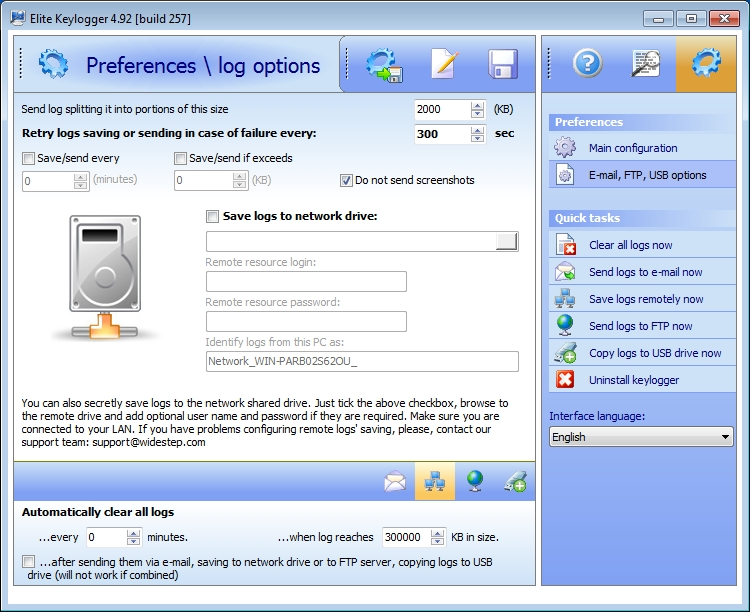Open Main configuration preferences
750x612 pixels.
pyautogui.click(x=633, y=148)
